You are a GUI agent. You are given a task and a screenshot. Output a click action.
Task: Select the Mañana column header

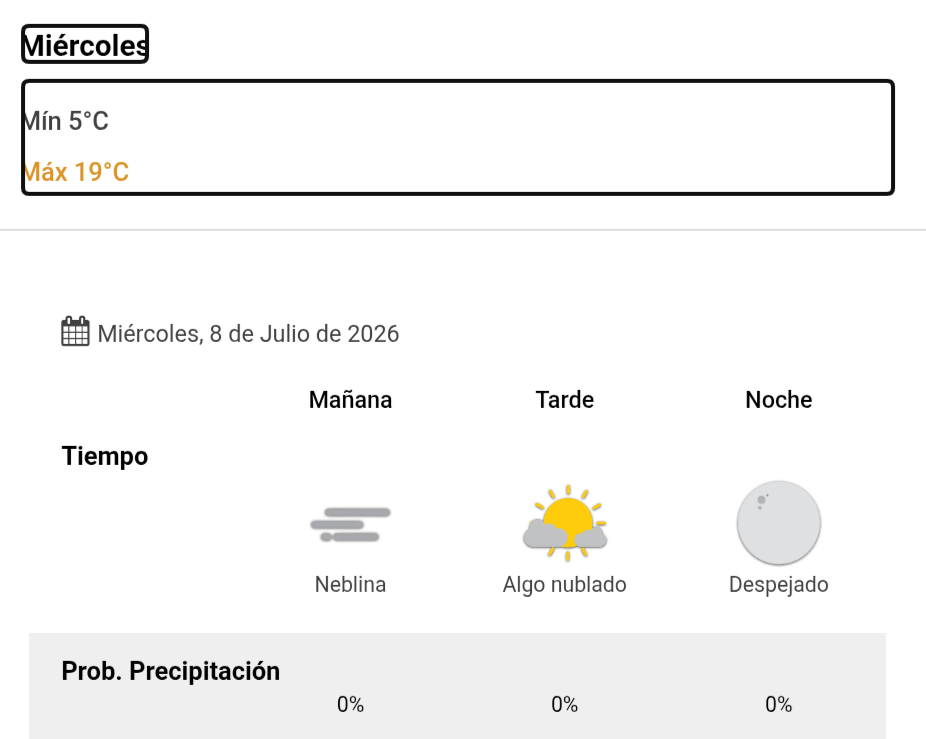pos(350,400)
